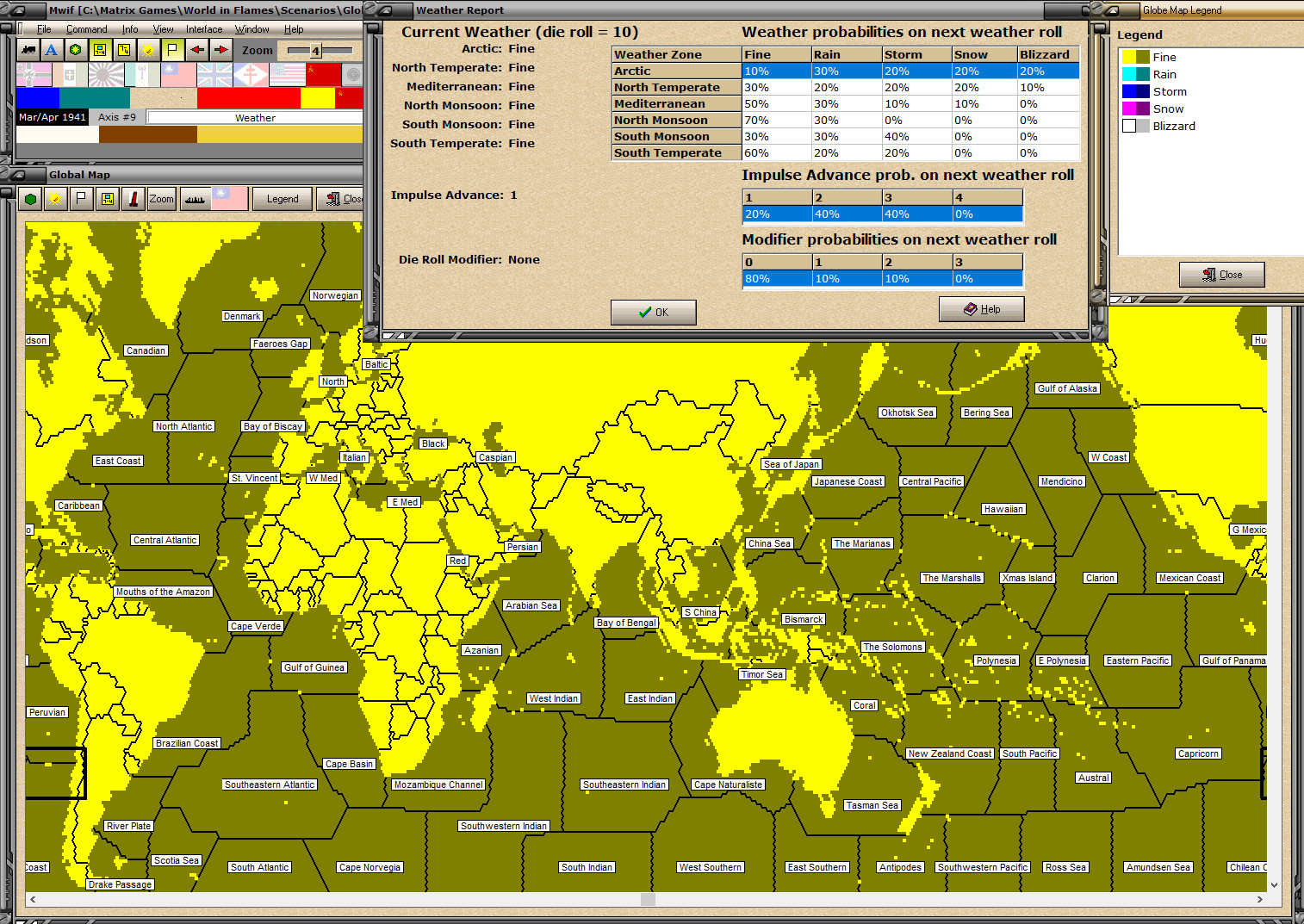Click the Bay of Biscay sea label
Viewport: 1304px width, 924px height.
(x=273, y=426)
